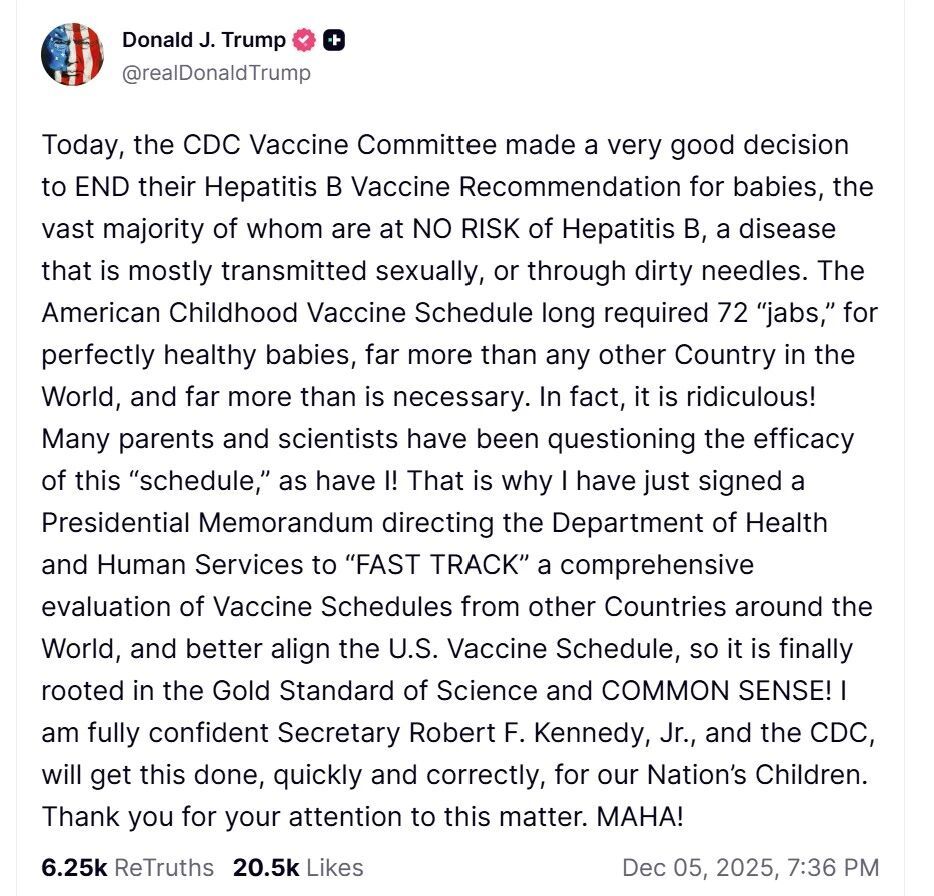Viewport: 934px width, 896px height.
Task: View the 20.5k Likes list
Action: click(x=298, y=867)
